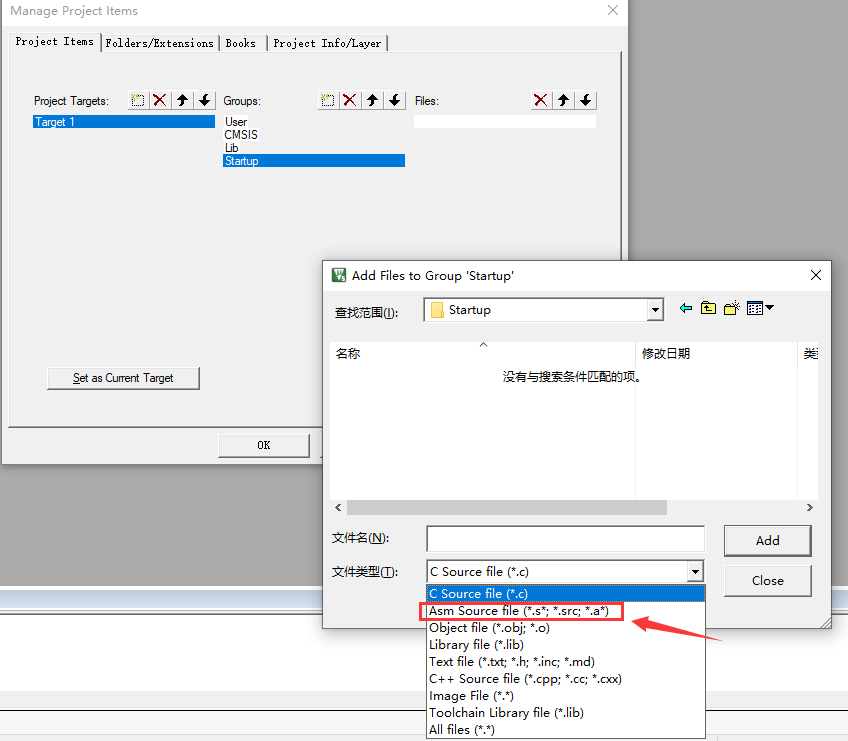Image resolution: width=848 pixels, height=741 pixels.
Task: Go up one folder level
Action: click(x=708, y=309)
